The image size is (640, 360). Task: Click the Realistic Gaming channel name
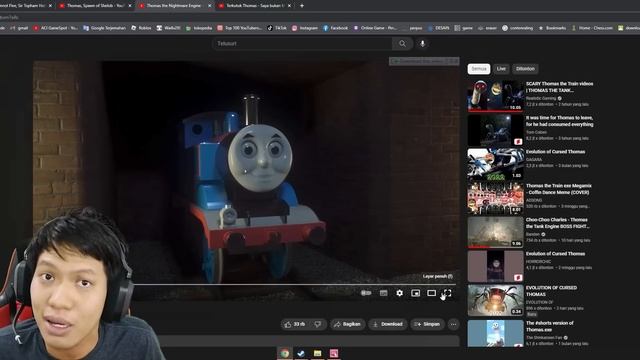pyautogui.click(x=541, y=98)
